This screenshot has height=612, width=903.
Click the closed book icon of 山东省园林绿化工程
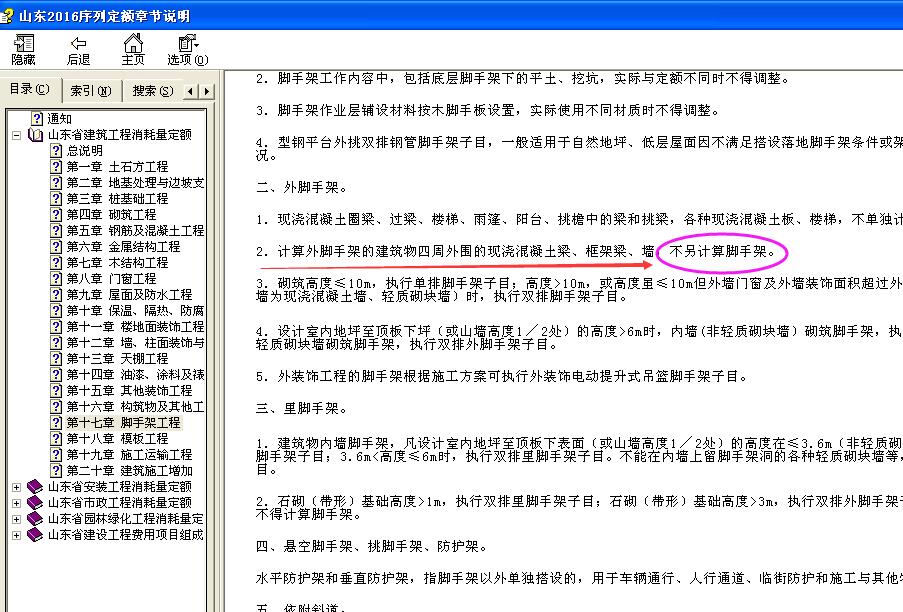point(35,519)
